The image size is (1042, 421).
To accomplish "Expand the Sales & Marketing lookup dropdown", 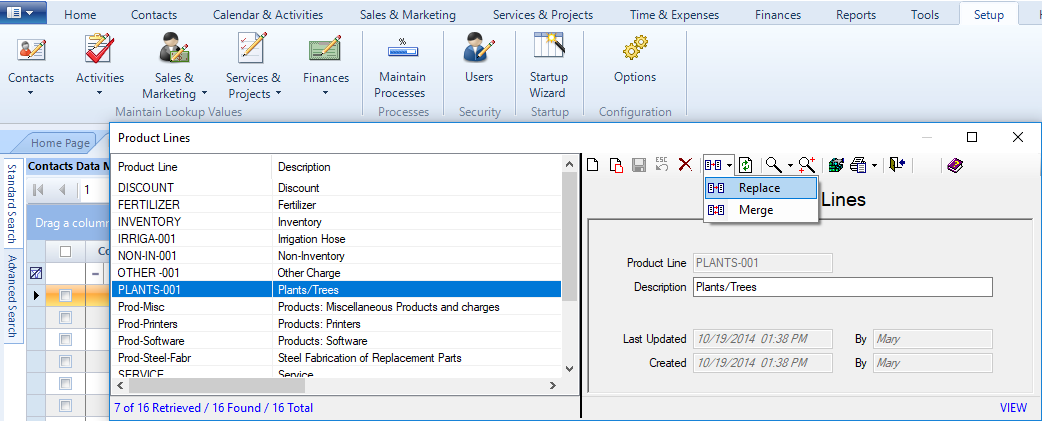I will (x=175, y=85).
